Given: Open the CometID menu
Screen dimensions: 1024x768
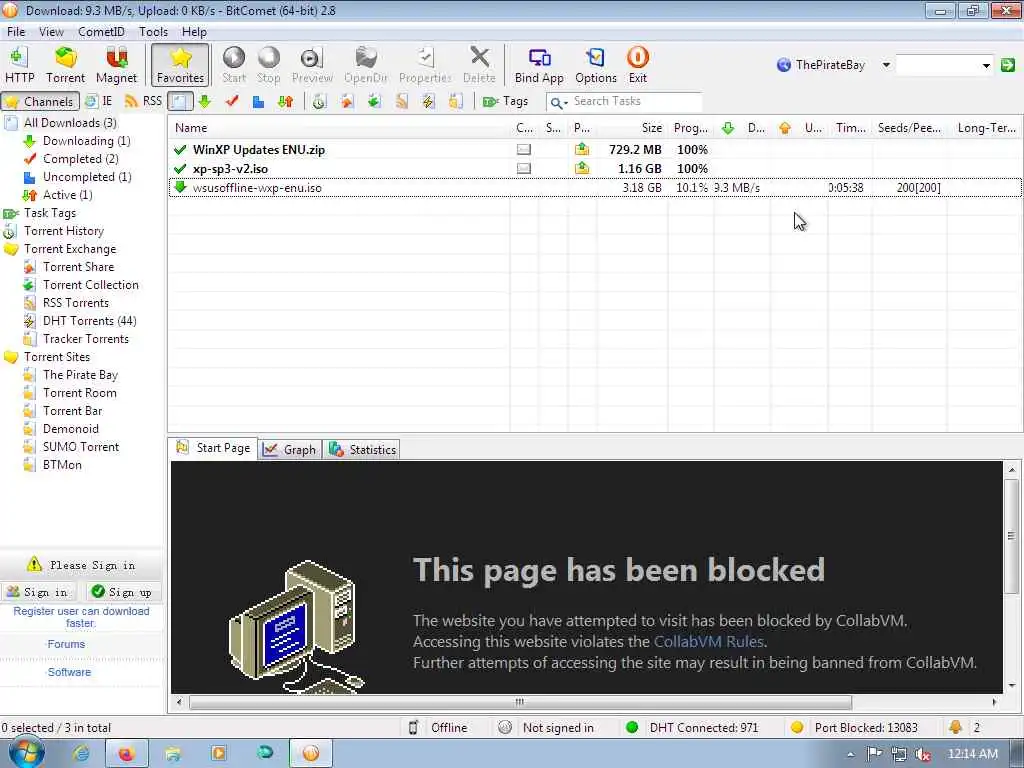Looking at the screenshot, I should coord(101,31).
